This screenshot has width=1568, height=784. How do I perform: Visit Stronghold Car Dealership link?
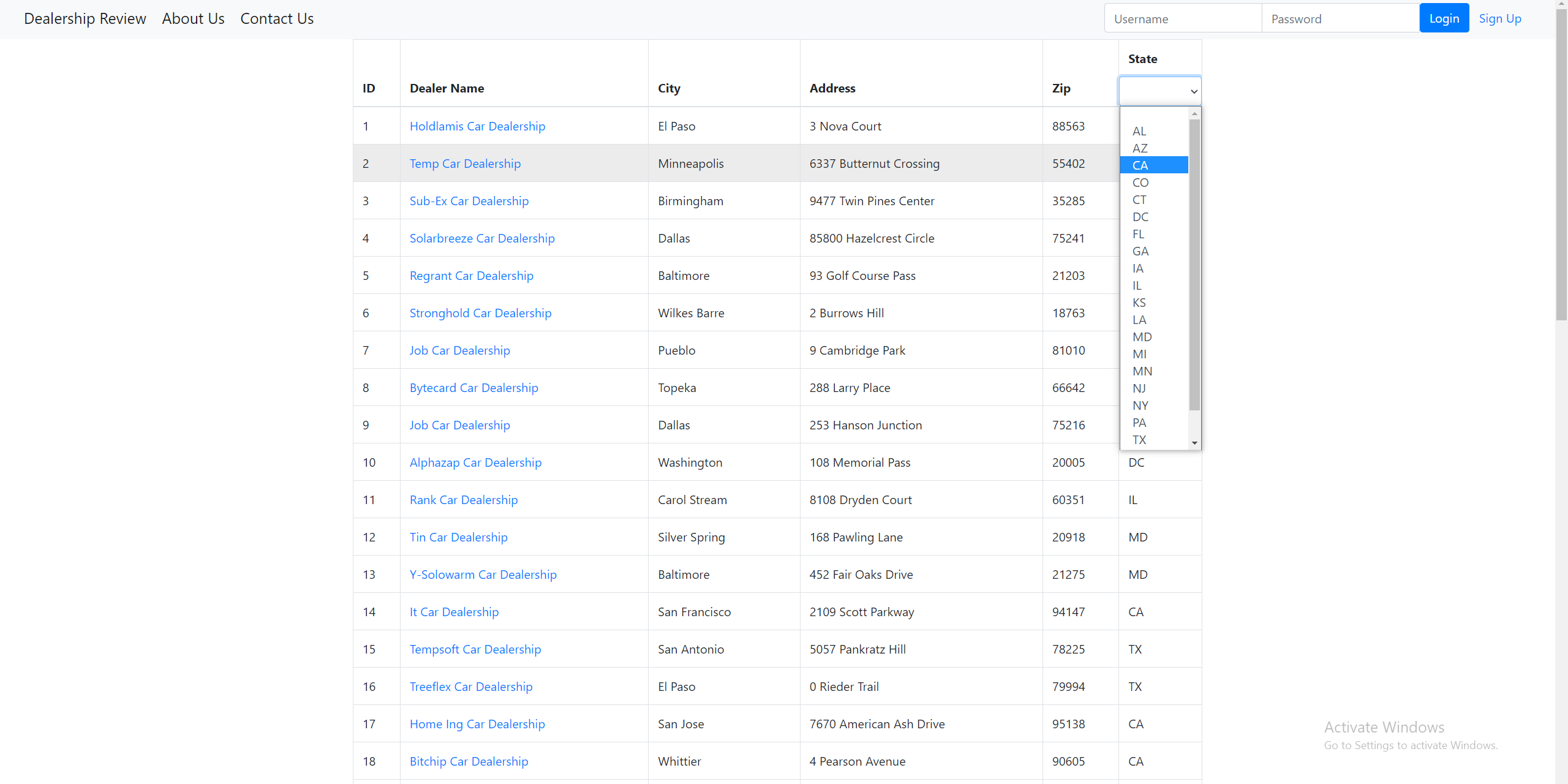tap(480, 313)
